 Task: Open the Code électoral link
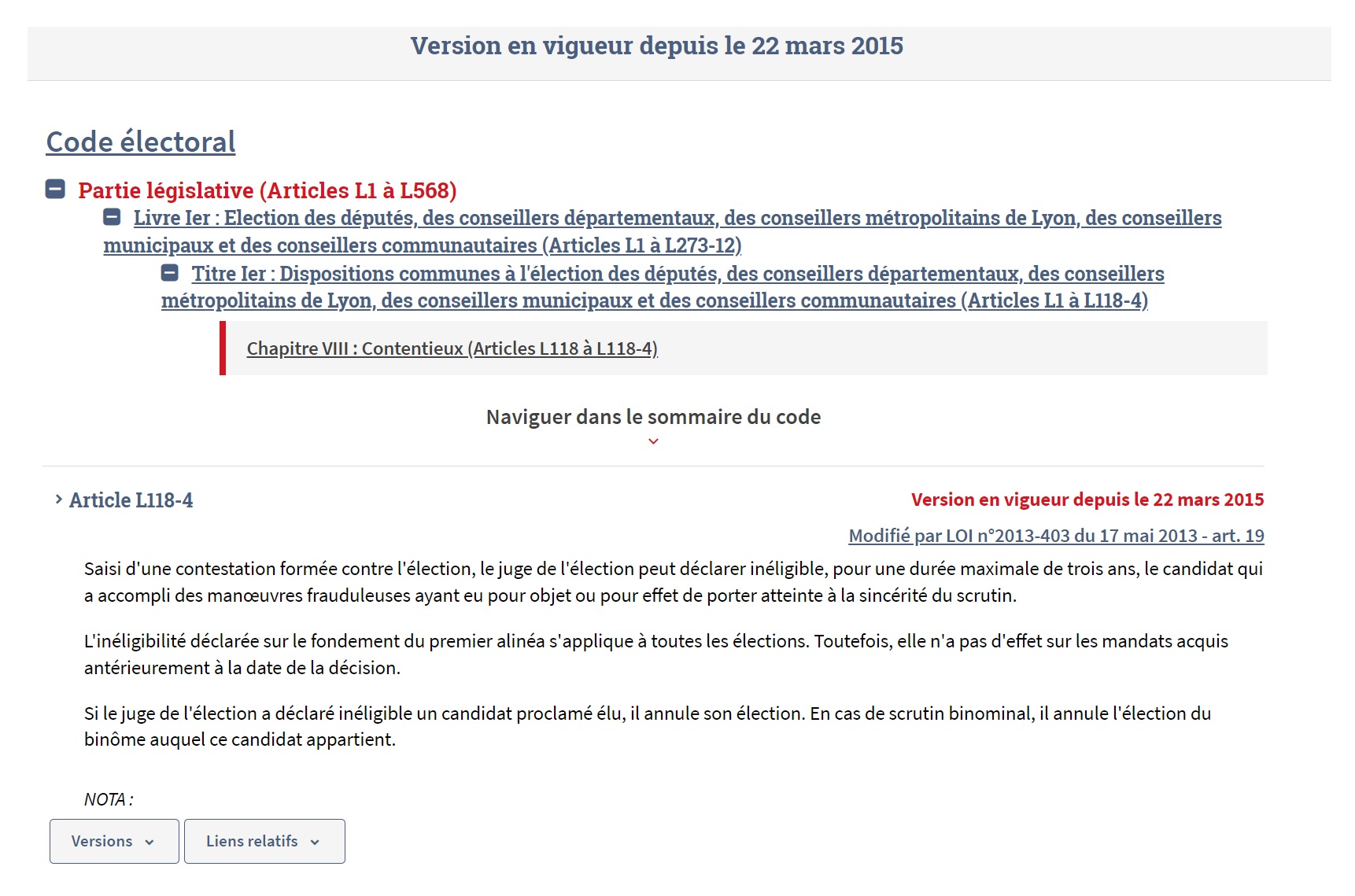tap(141, 142)
